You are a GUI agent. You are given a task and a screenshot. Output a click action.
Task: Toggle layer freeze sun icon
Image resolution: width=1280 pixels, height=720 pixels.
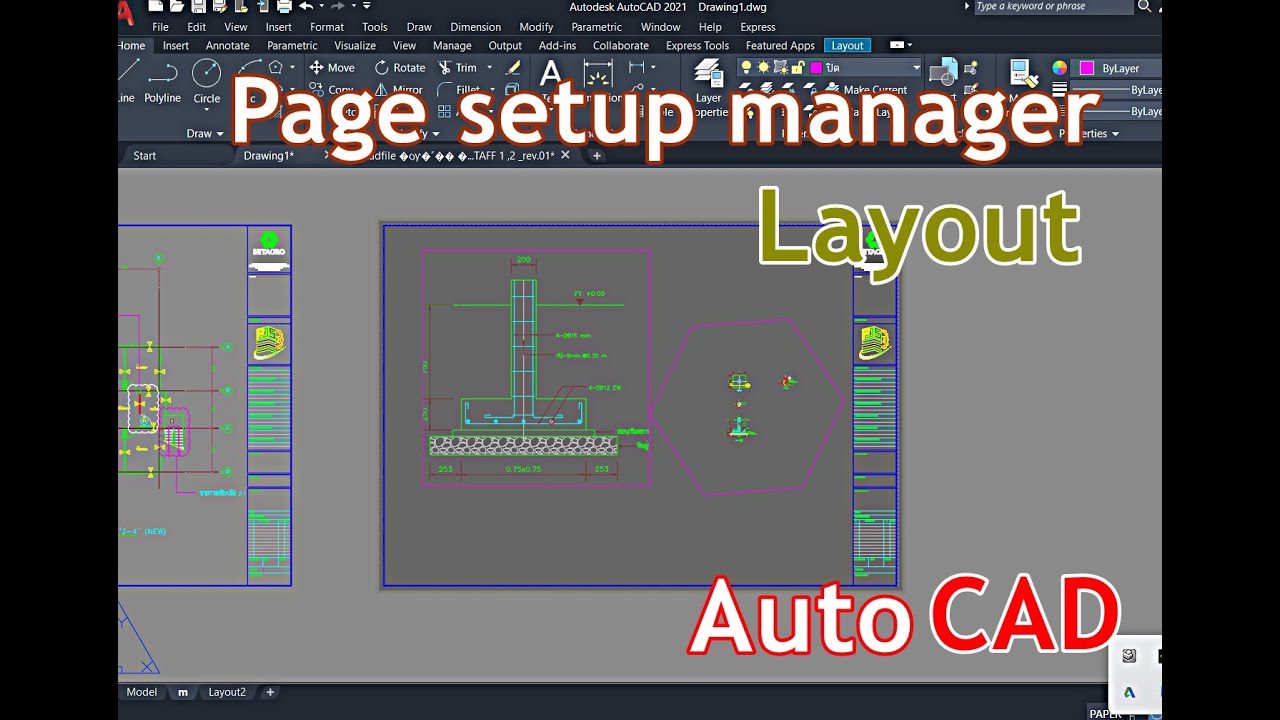pyautogui.click(x=763, y=67)
